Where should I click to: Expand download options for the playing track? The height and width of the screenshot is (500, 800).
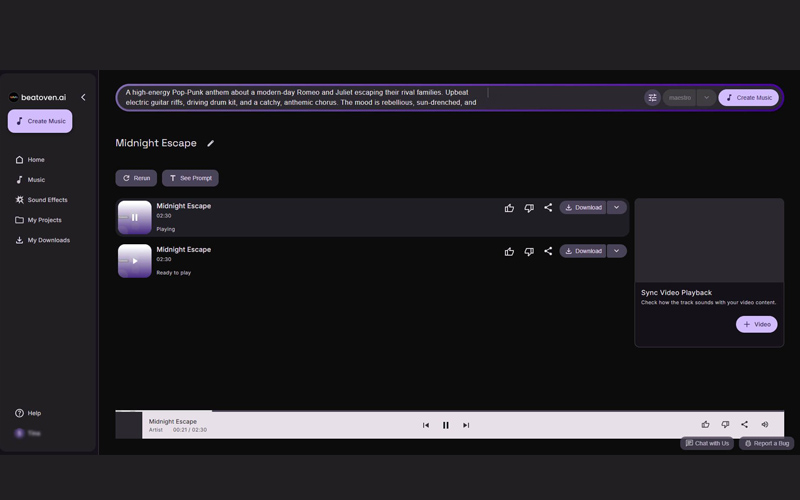pyautogui.click(x=617, y=208)
